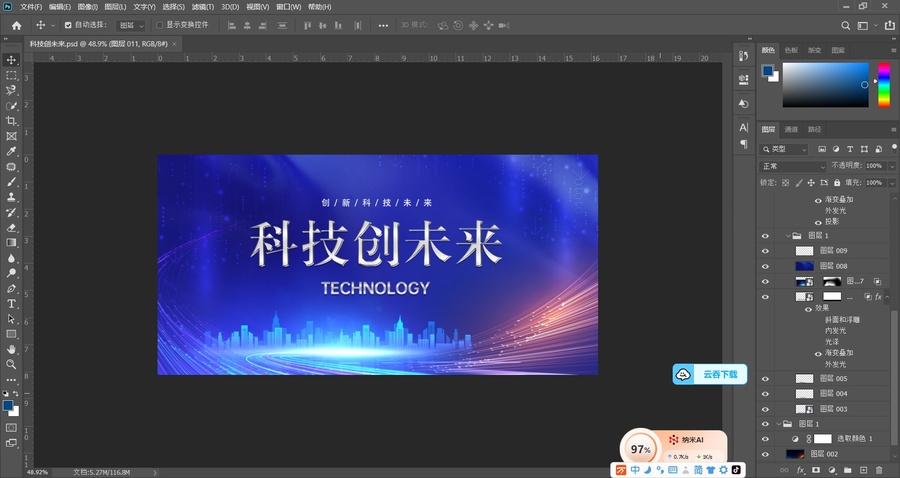Select the Gradient tool

[11, 242]
